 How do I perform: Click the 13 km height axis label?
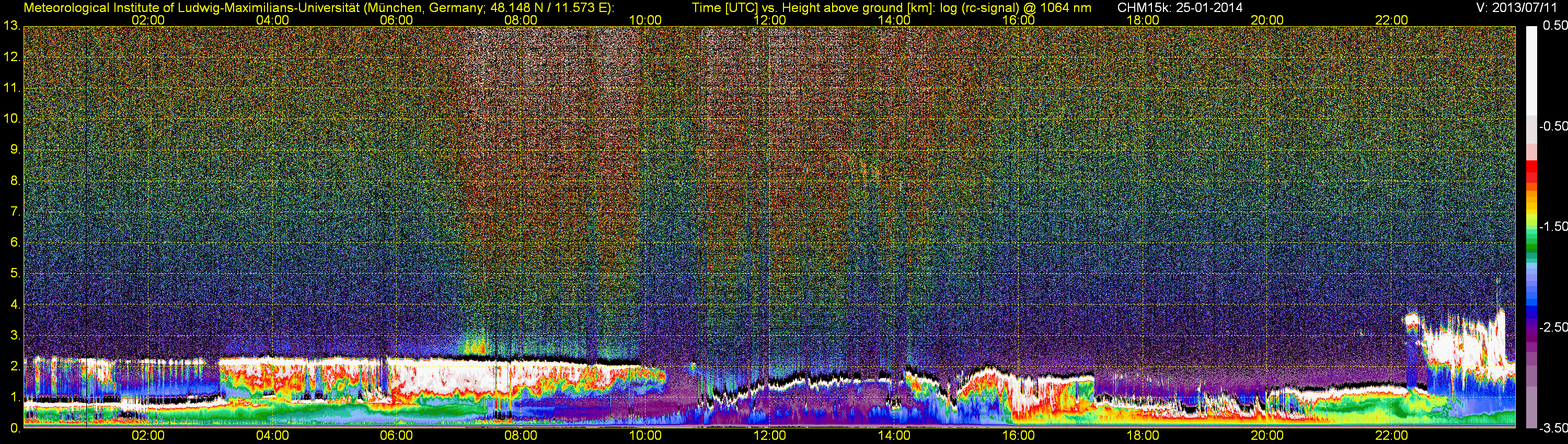pos(11,26)
